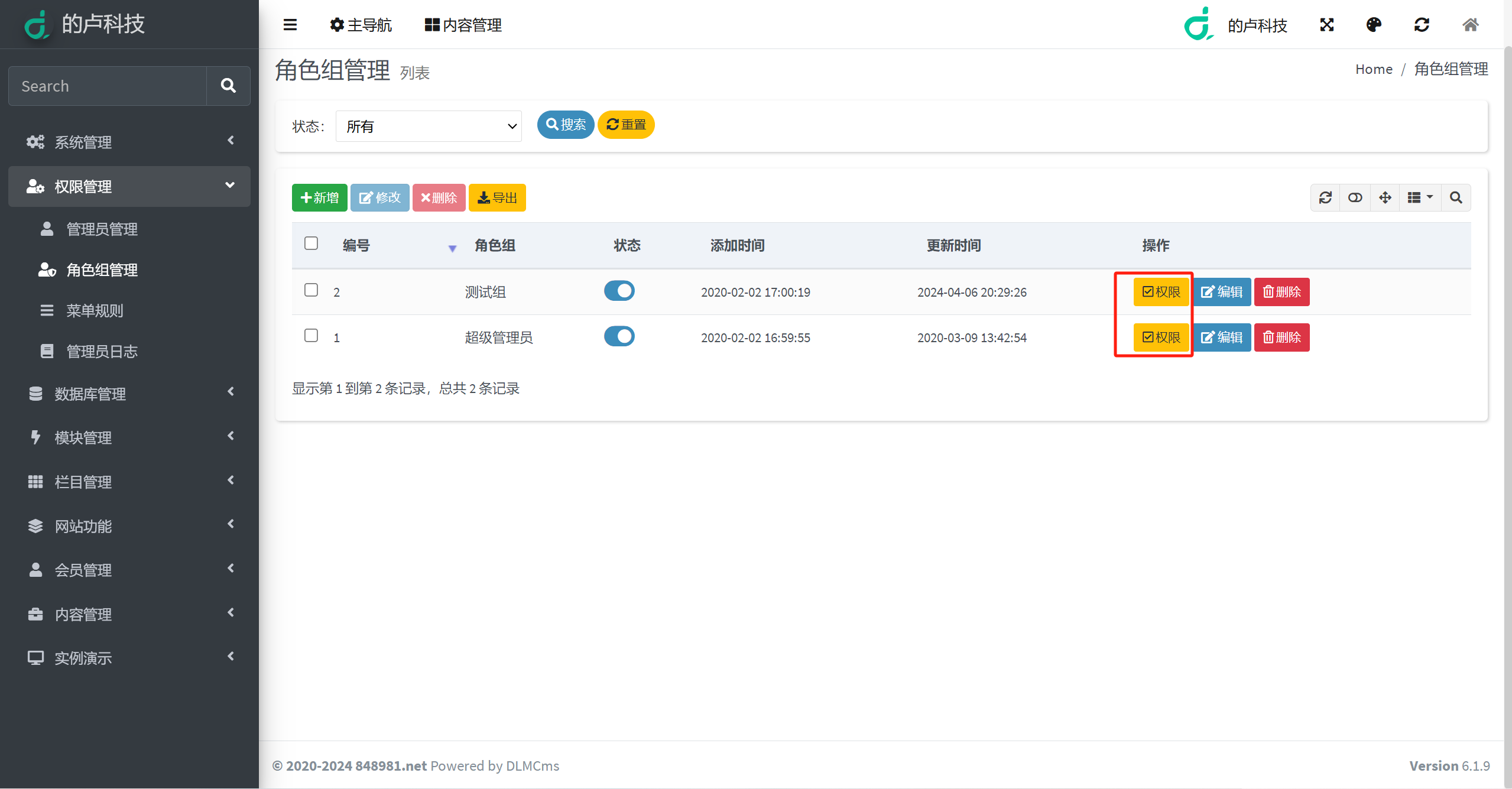The width and height of the screenshot is (1512, 789).
Task: Click the refresh icon in top-right table toolbar
Action: [x=1325, y=197]
